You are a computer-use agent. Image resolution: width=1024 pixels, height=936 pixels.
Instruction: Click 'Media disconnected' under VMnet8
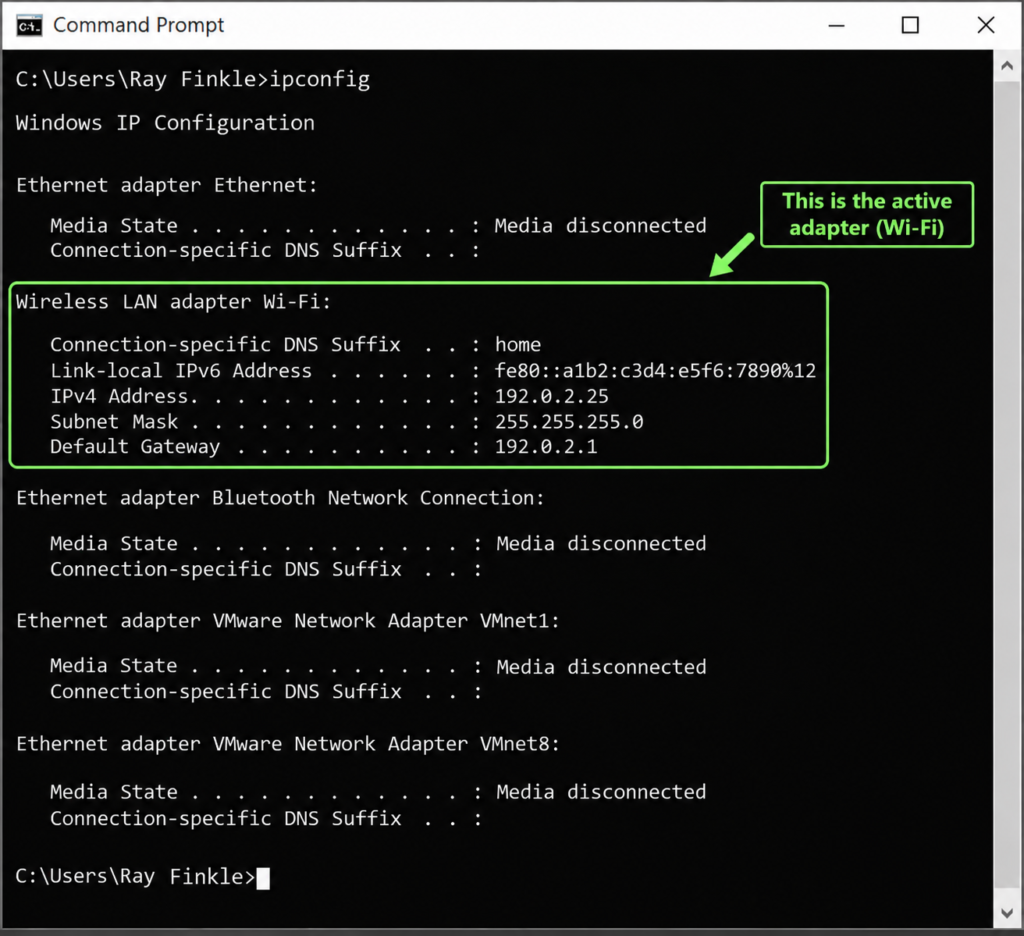(601, 792)
